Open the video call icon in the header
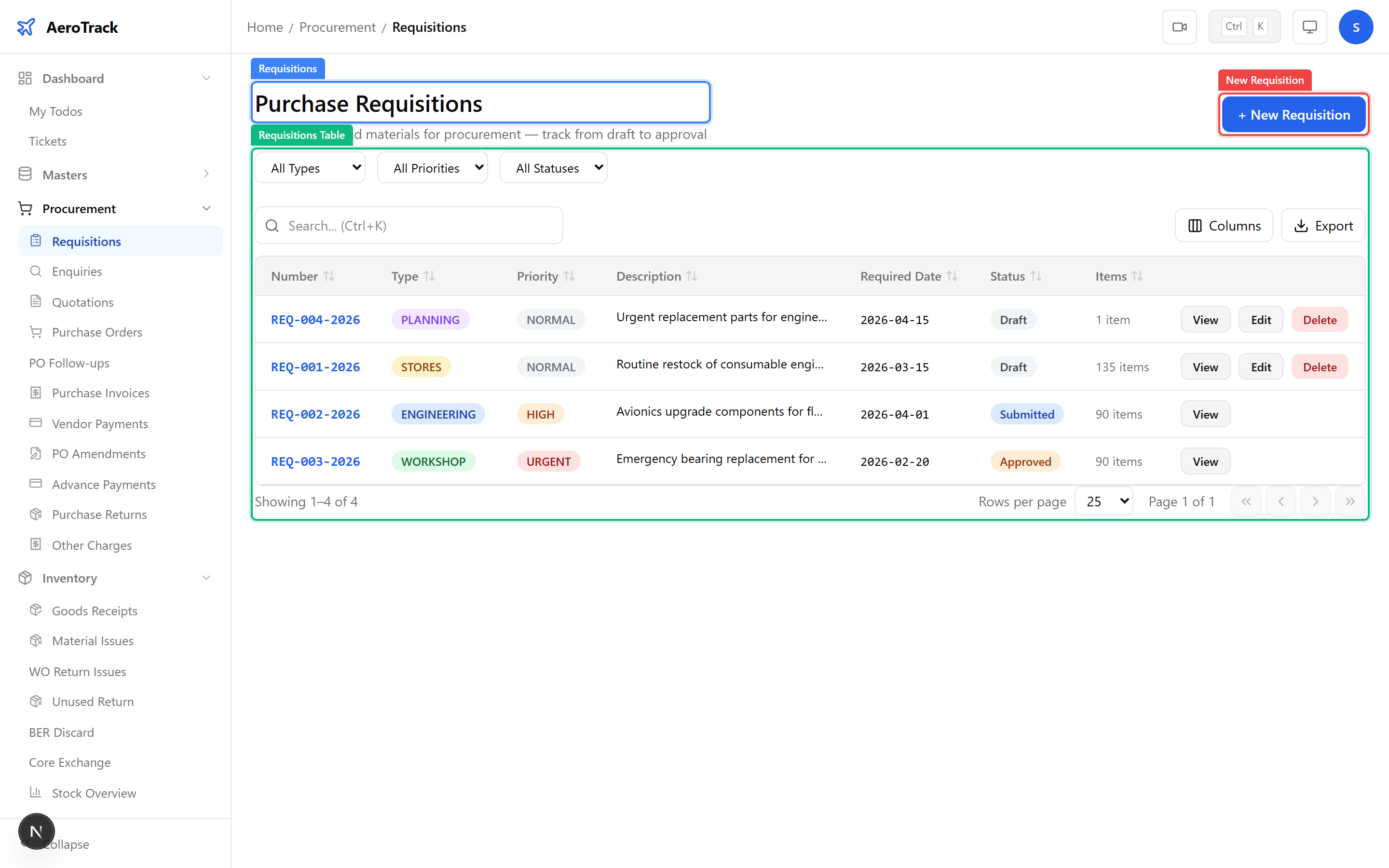The height and width of the screenshot is (868, 1389). [1180, 27]
